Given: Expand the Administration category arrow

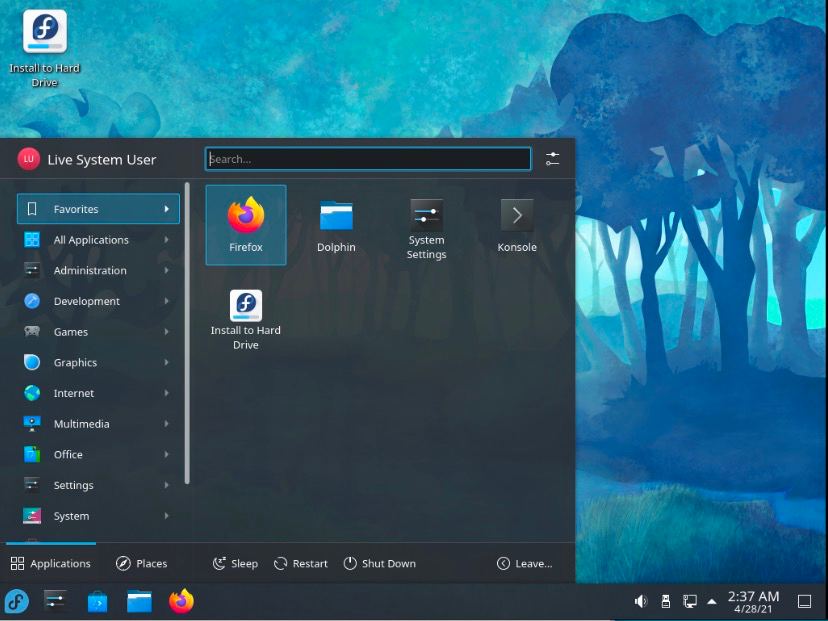Looking at the screenshot, I should [166, 270].
